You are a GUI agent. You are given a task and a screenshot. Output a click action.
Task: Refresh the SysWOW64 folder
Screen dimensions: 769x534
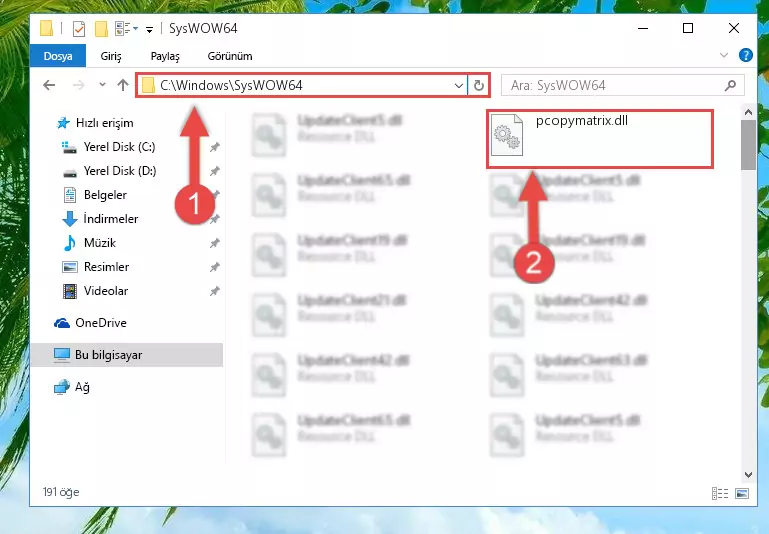tap(479, 85)
